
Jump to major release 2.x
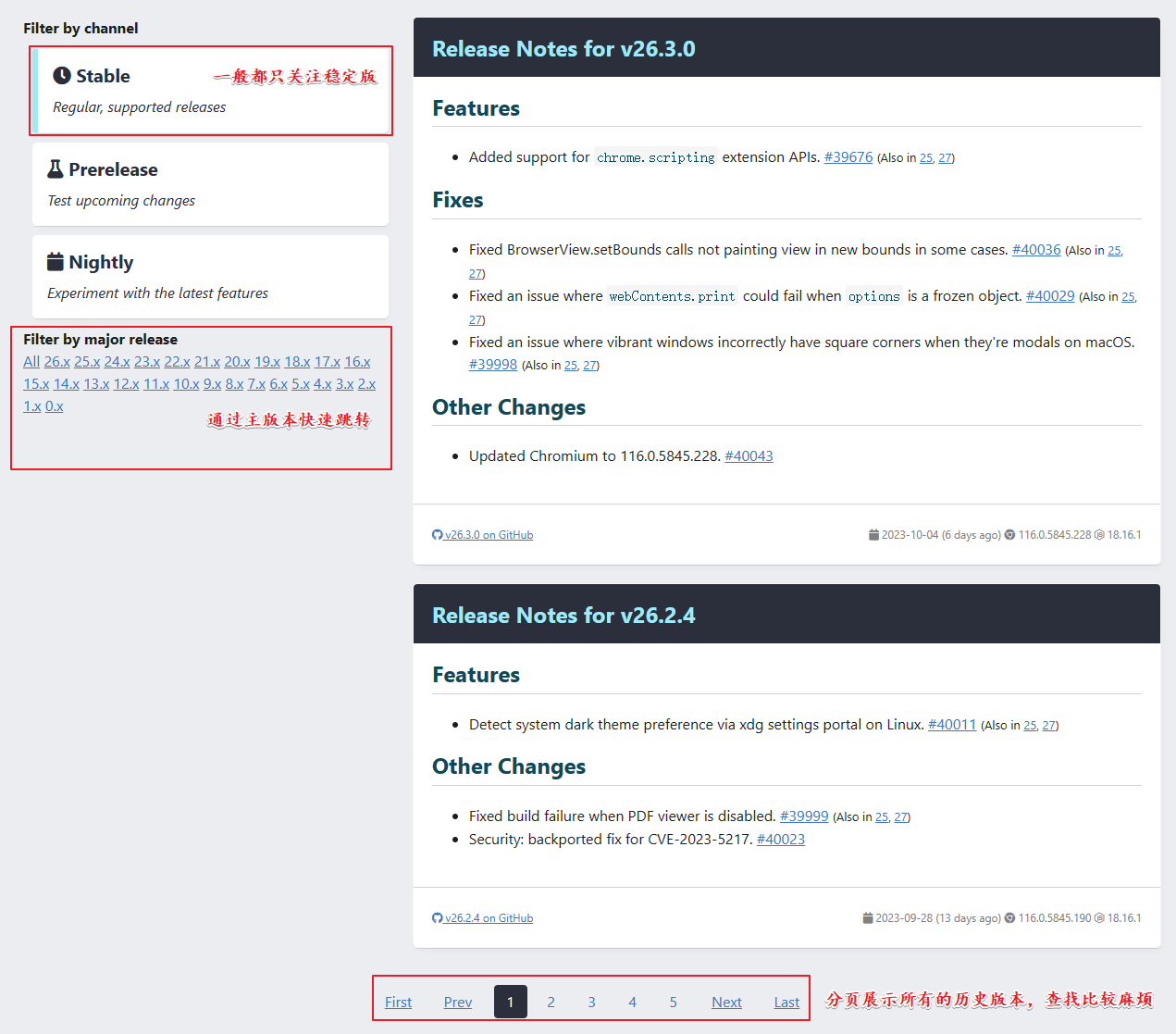pyautogui.click(x=367, y=384)
